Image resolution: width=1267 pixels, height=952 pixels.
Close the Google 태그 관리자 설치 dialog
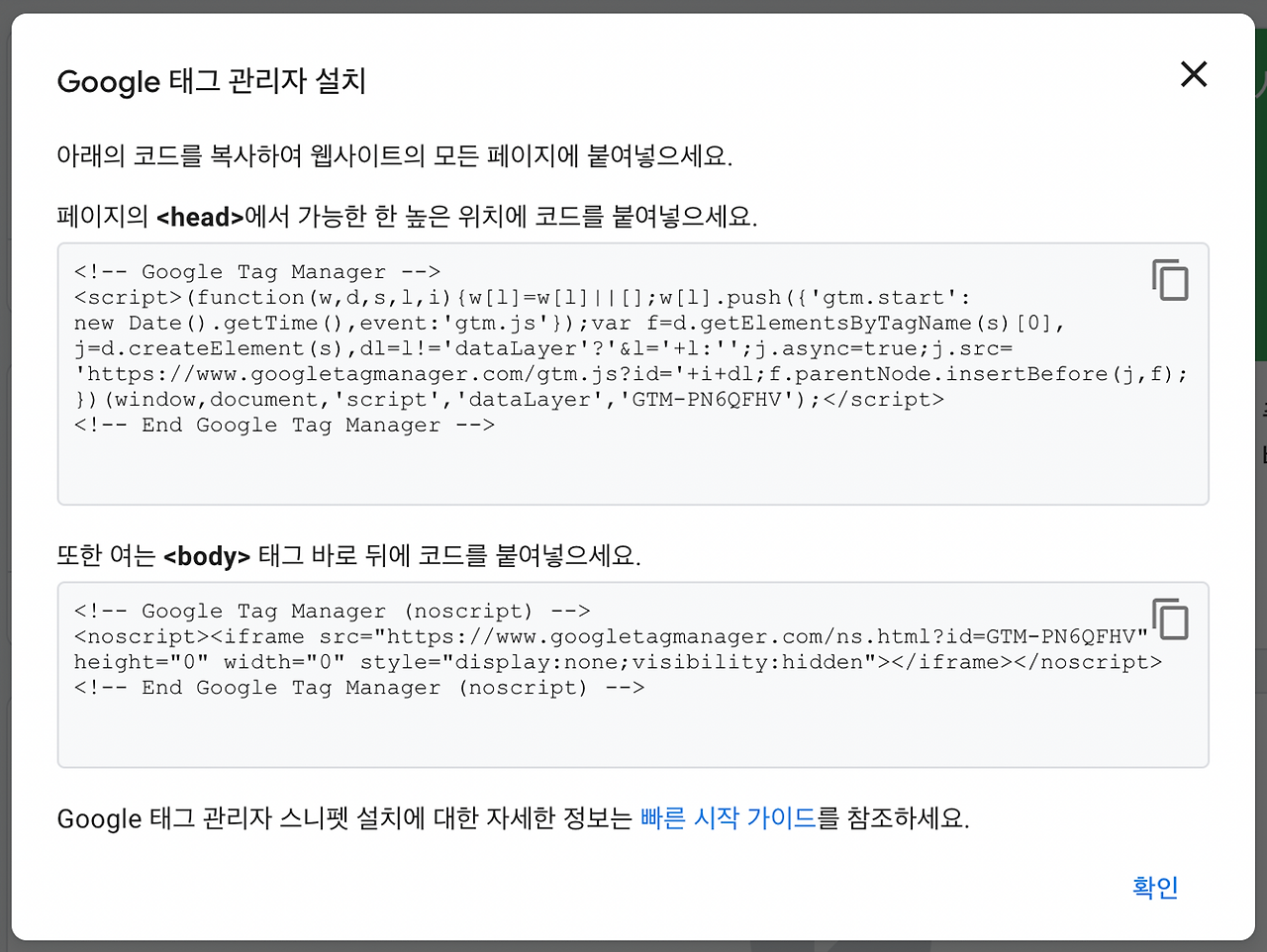pos(1194,74)
